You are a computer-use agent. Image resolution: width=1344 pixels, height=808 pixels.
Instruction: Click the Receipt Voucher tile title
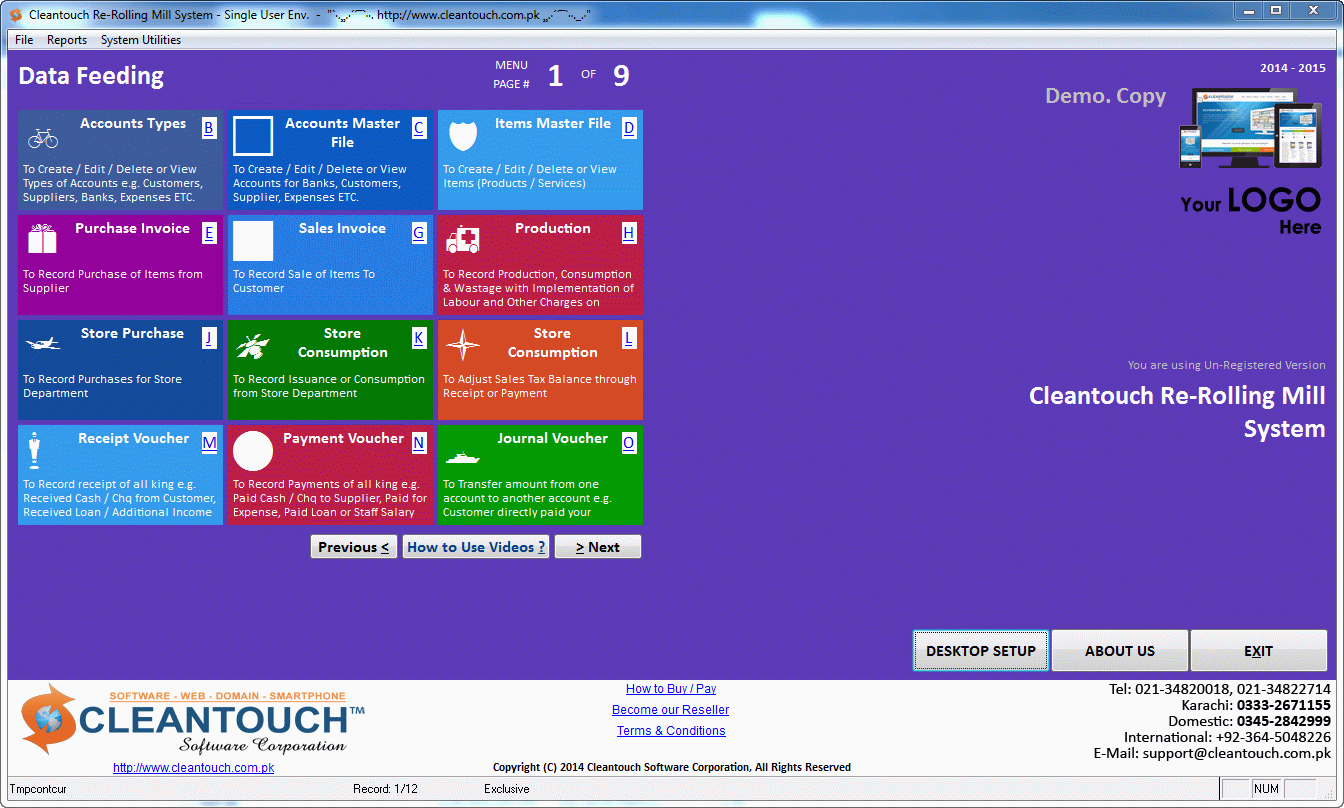(x=134, y=439)
